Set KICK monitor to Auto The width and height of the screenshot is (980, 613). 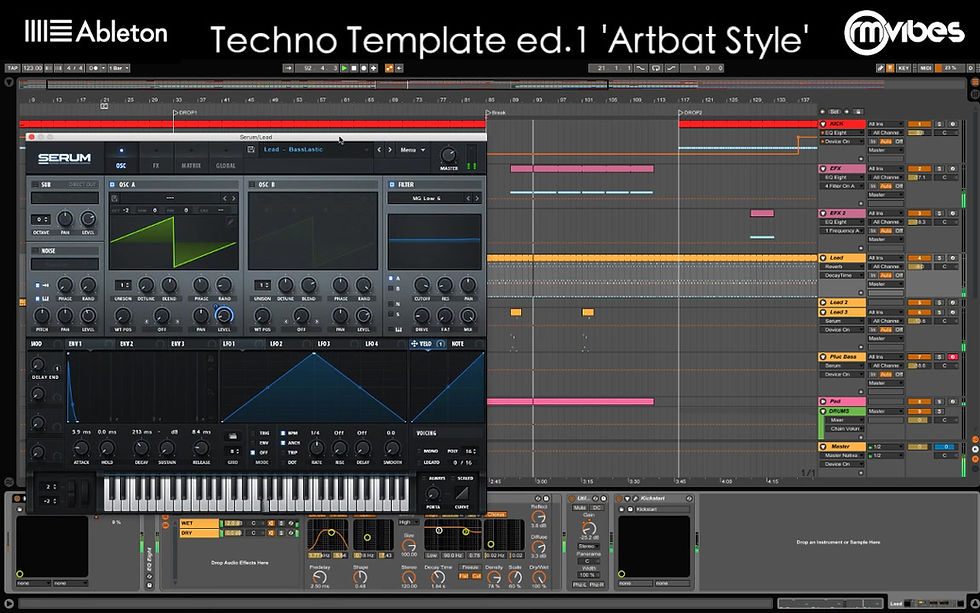886,141
